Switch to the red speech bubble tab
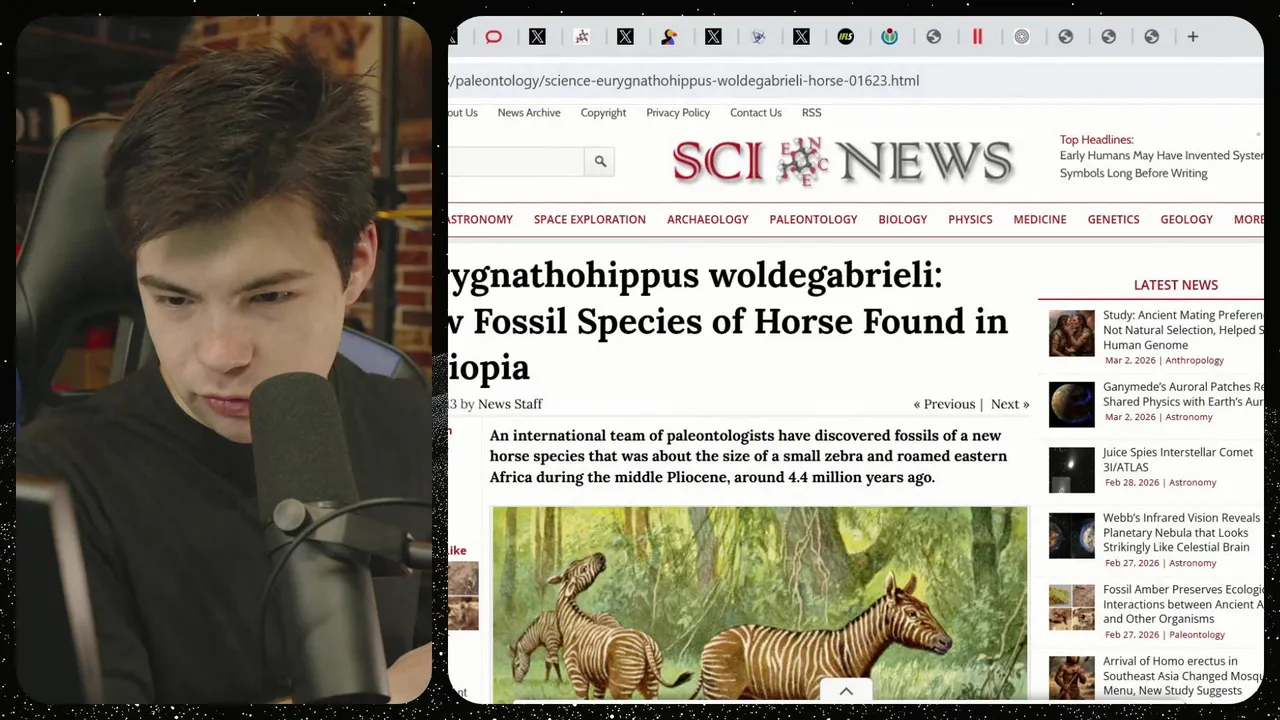The image size is (1280, 720). (493, 37)
